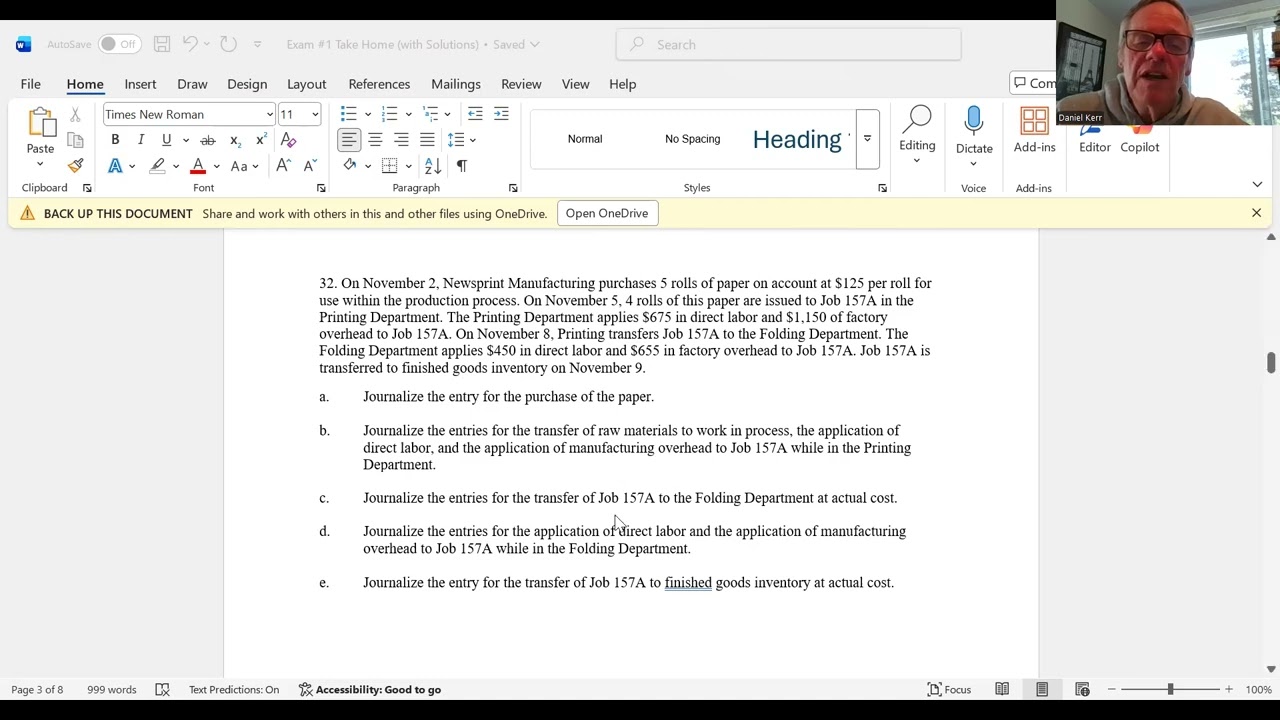
Task: Open the File menu
Action: (x=31, y=84)
